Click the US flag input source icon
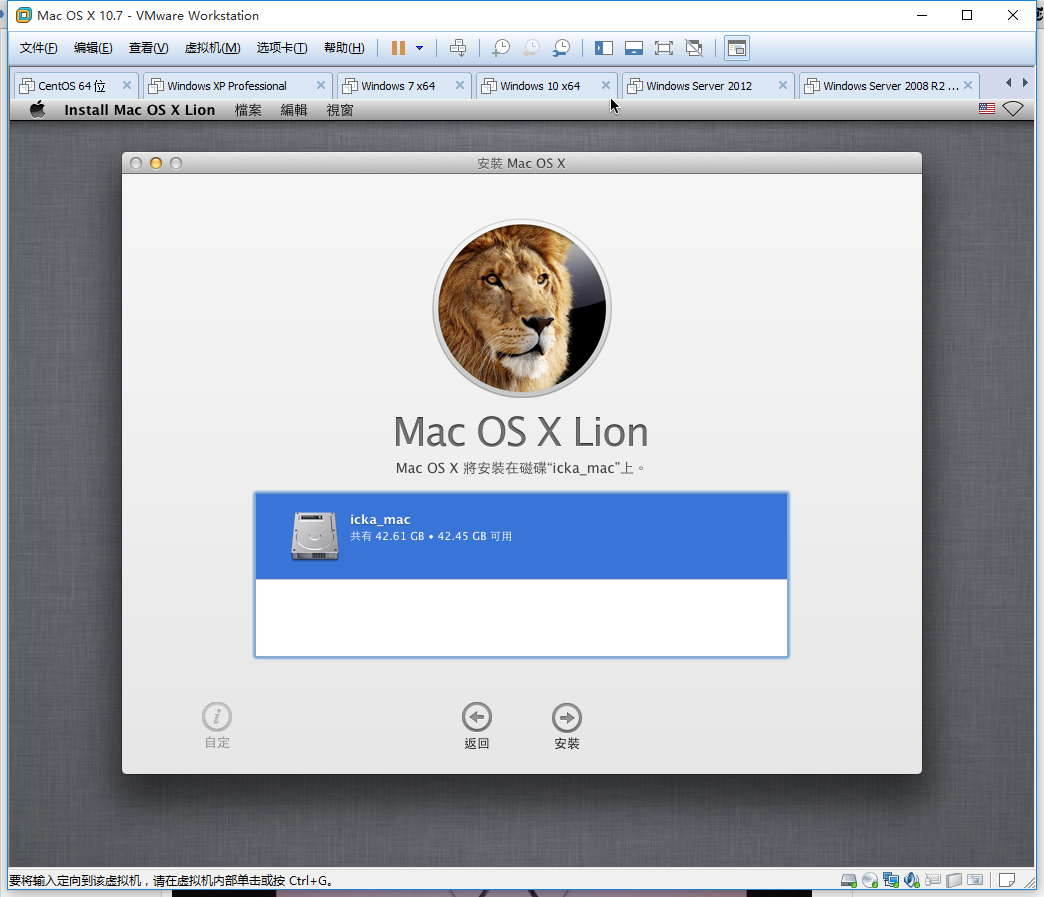 coord(987,109)
